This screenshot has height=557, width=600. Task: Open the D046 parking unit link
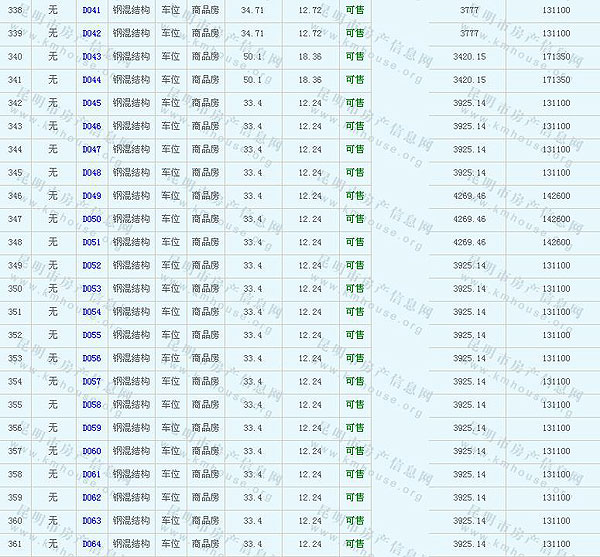91,126
